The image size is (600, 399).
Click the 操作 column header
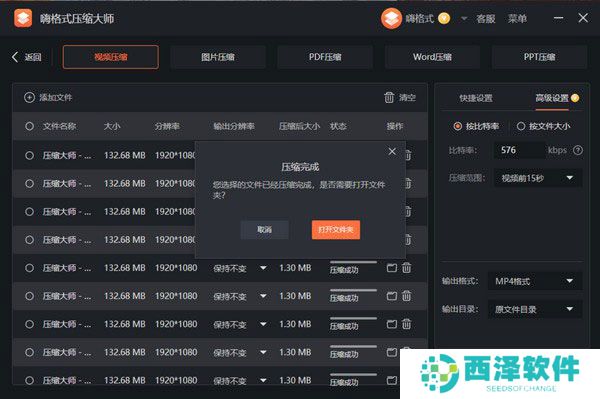395,126
